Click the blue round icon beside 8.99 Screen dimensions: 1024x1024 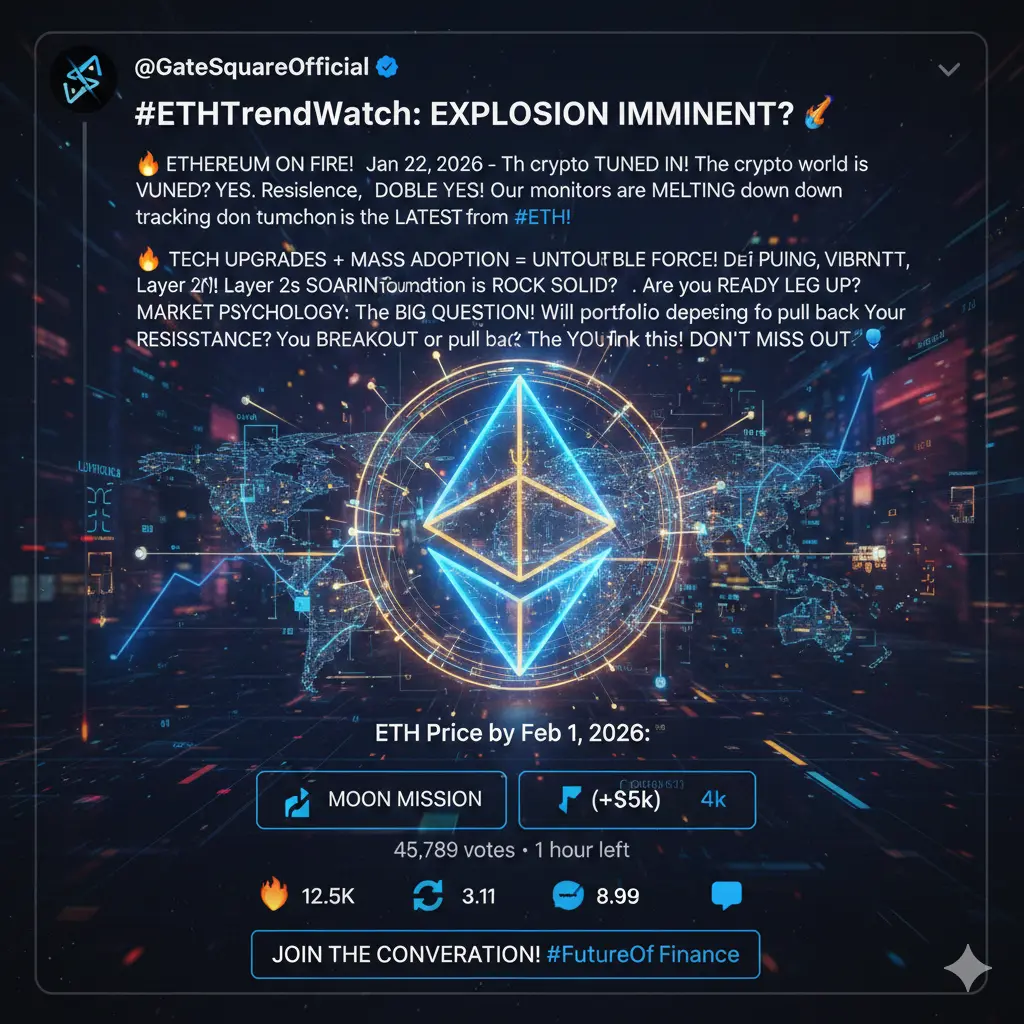[568, 895]
